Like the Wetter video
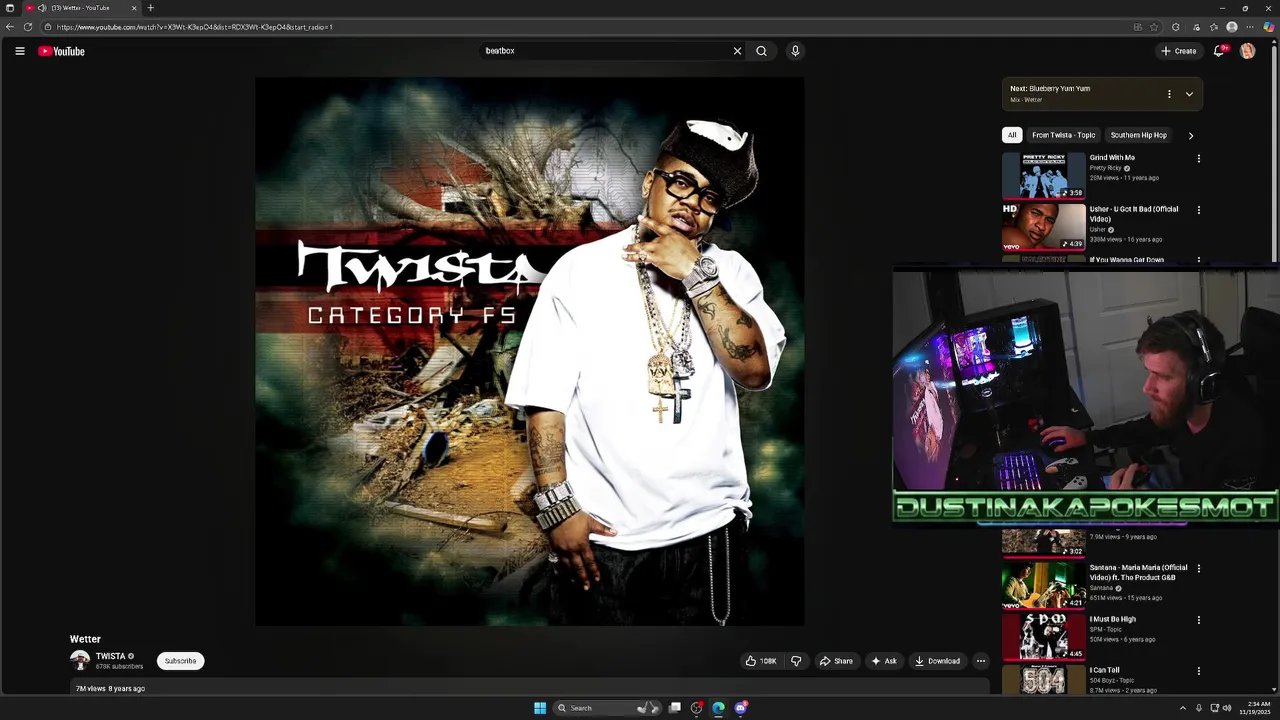This screenshot has height=720, width=1280. point(761,661)
